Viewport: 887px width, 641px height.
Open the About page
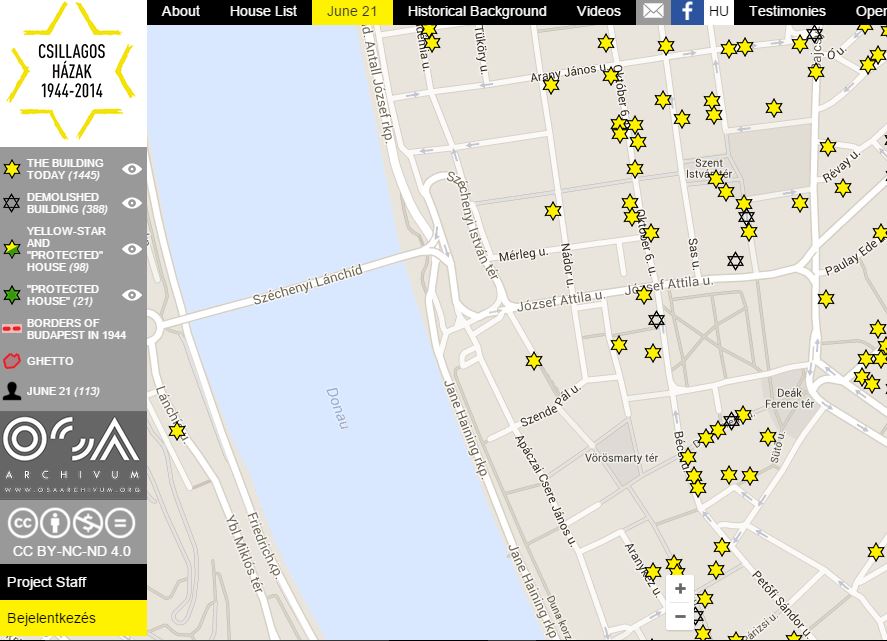pos(180,11)
